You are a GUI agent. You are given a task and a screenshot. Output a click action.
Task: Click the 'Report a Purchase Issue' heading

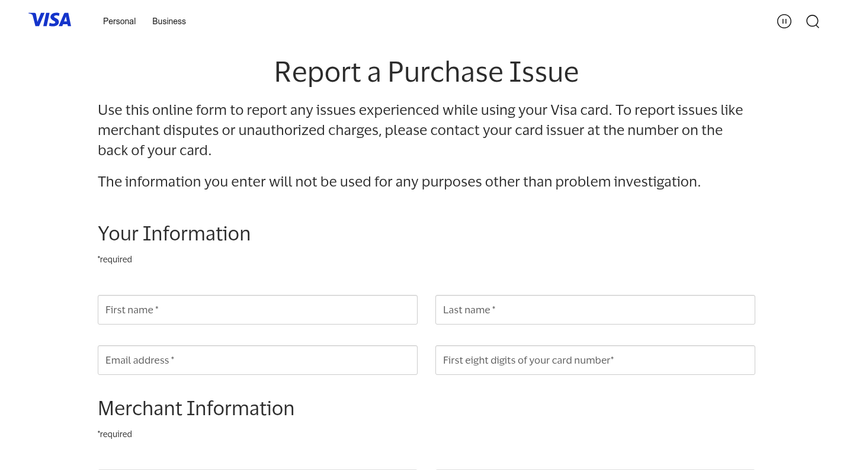[426, 72]
